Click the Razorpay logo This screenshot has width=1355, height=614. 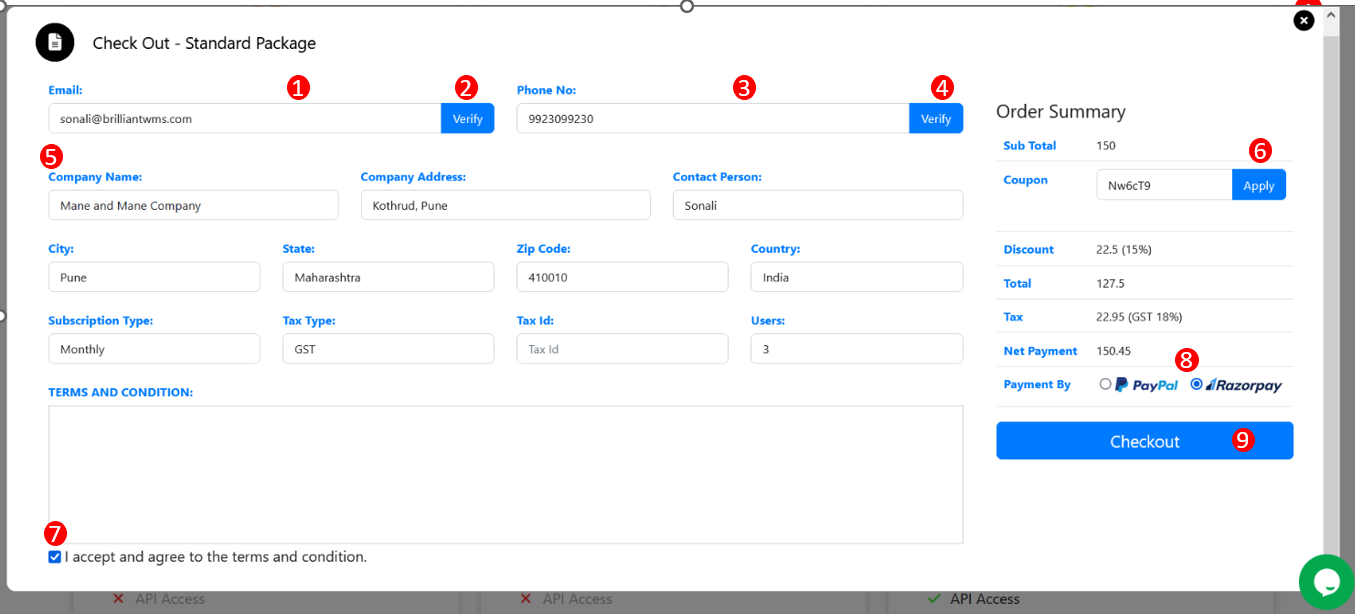coord(1243,385)
